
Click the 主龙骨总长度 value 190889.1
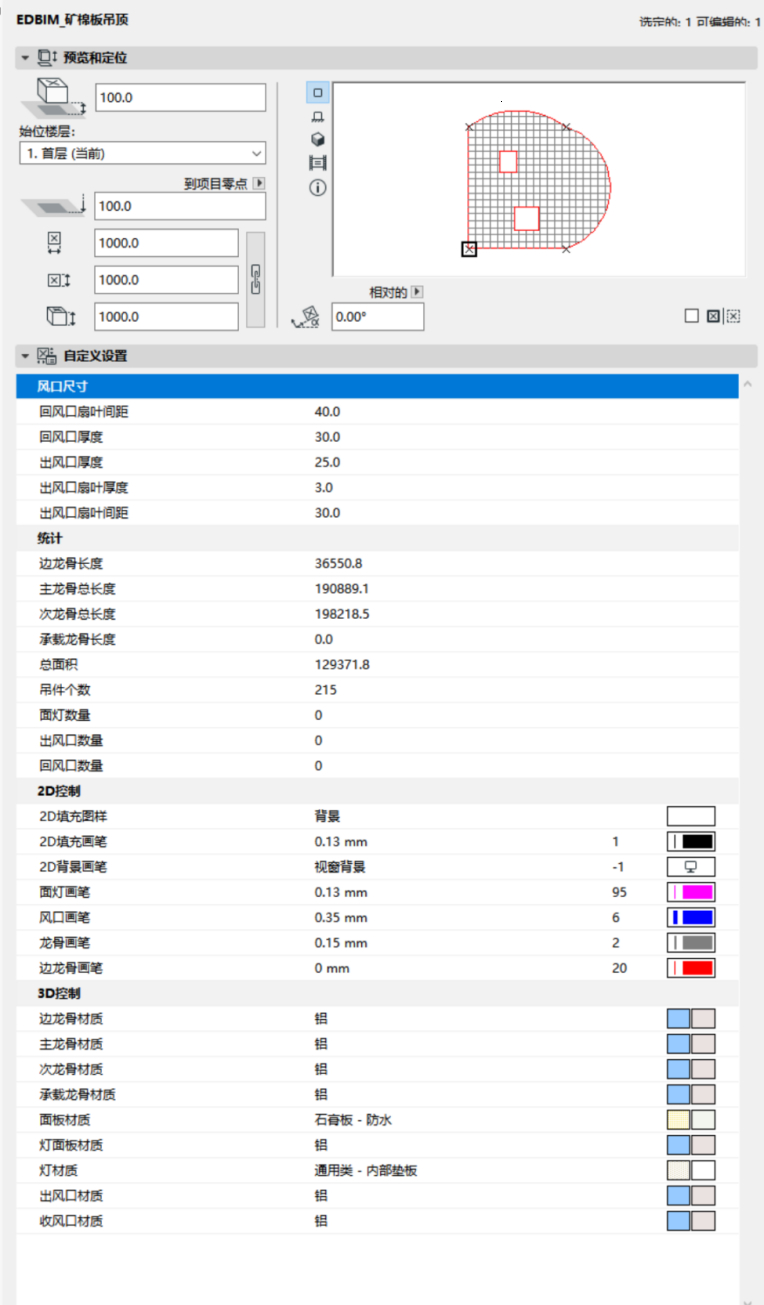click(342, 589)
